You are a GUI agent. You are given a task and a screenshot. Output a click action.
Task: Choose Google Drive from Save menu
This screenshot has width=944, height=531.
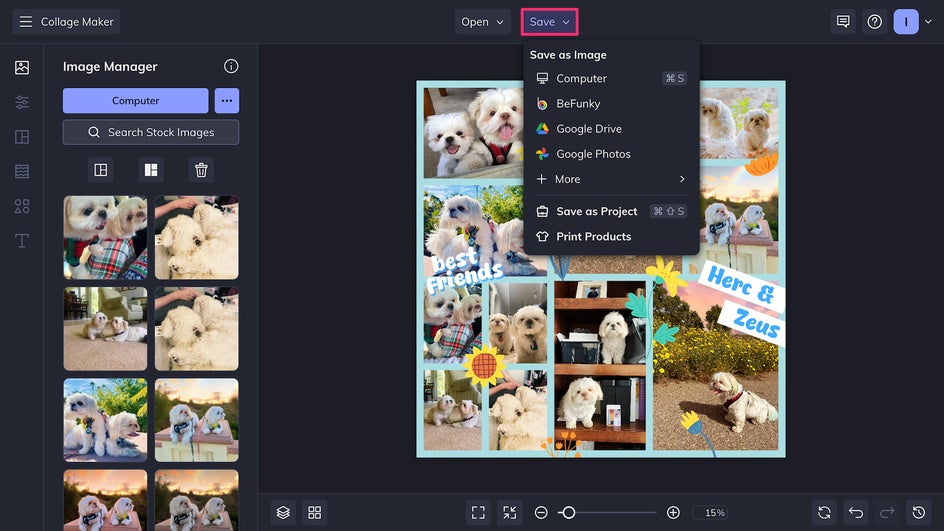pyautogui.click(x=588, y=129)
